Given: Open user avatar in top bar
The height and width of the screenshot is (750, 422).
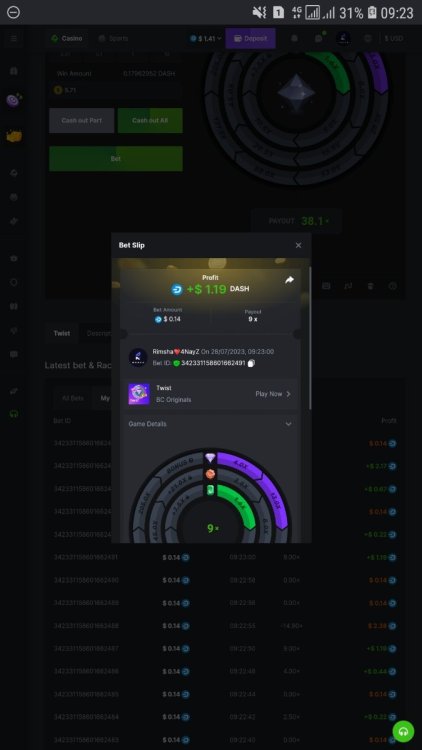Looking at the screenshot, I should [343, 38].
